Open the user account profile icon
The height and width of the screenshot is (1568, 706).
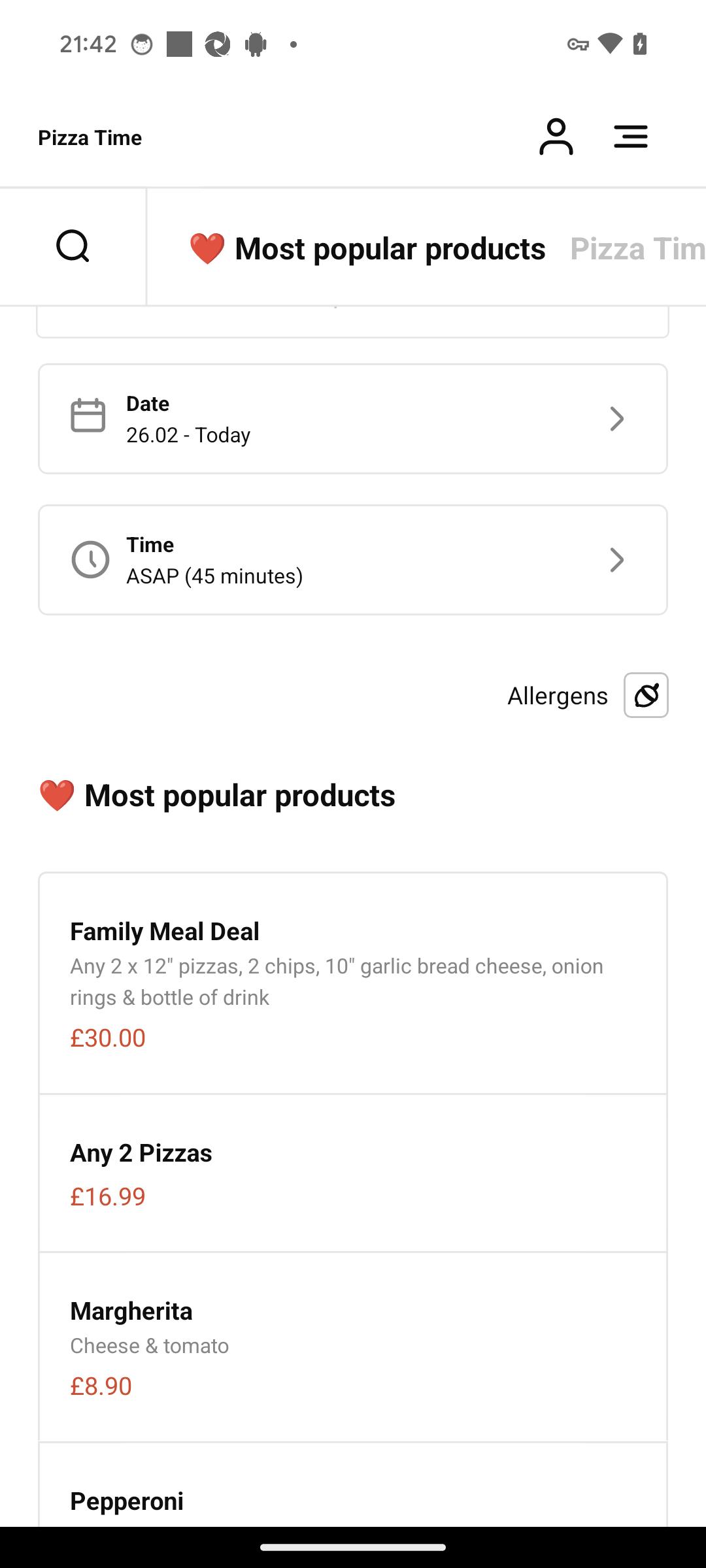click(556, 137)
